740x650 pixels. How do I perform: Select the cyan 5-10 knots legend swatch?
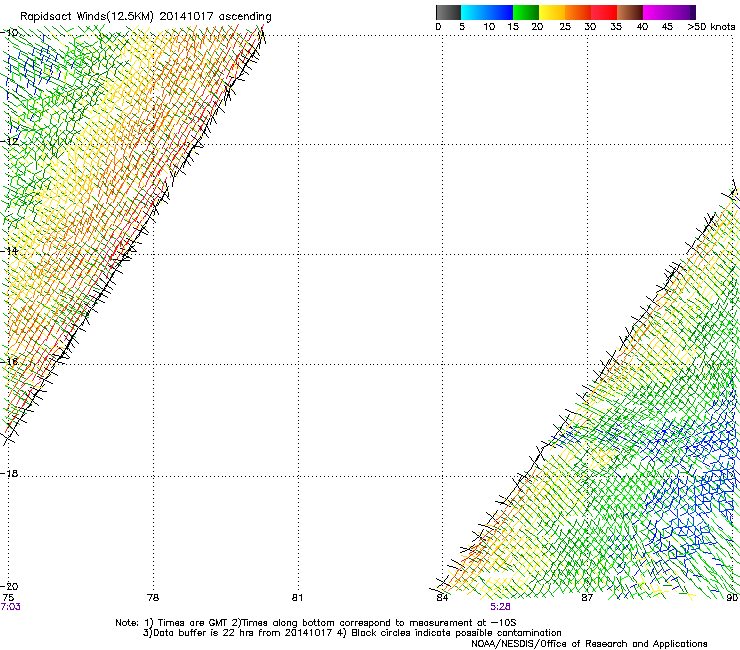pyautogui.click(x=474, y=12)
